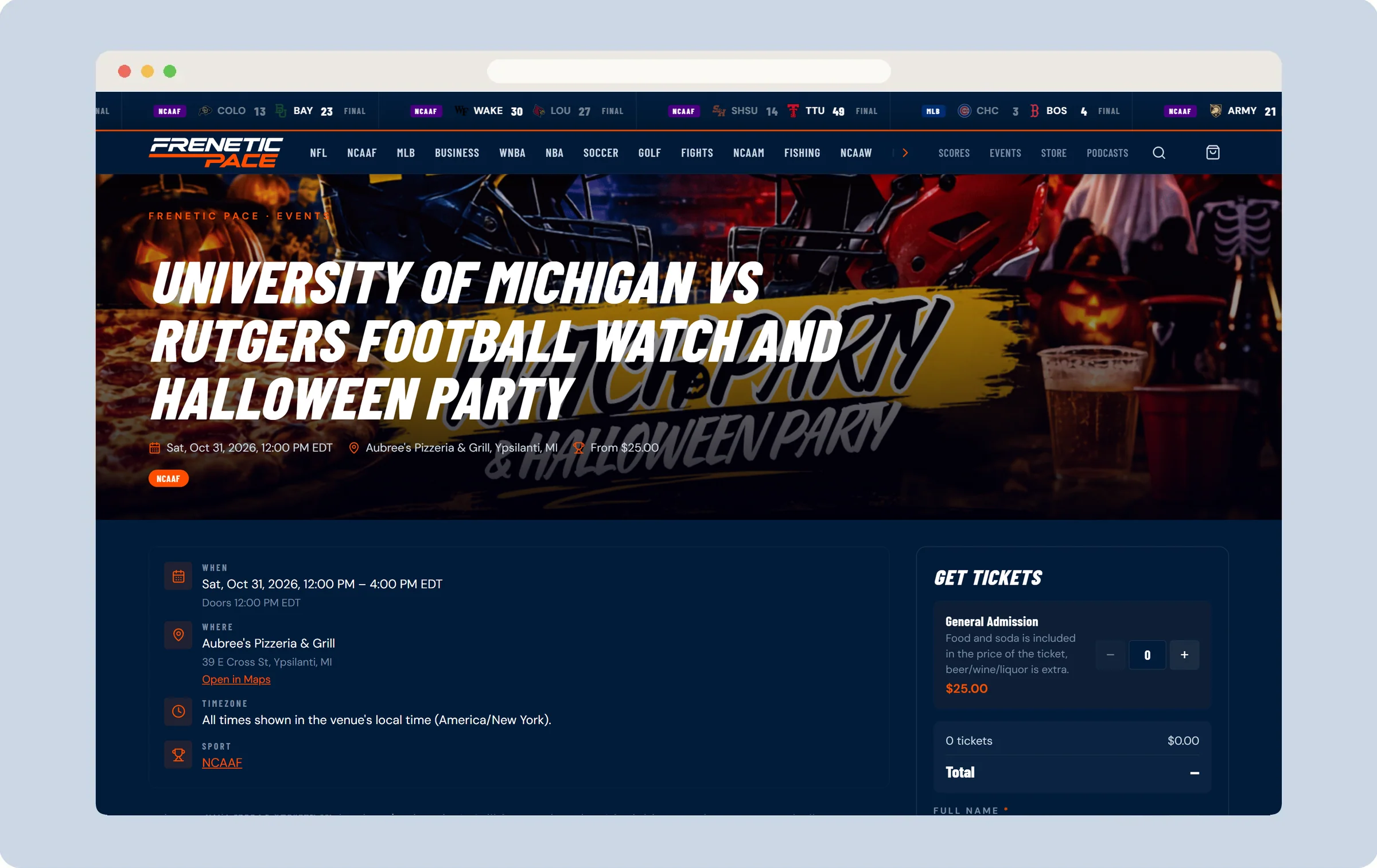Open the GOLF section

[649, 153]
